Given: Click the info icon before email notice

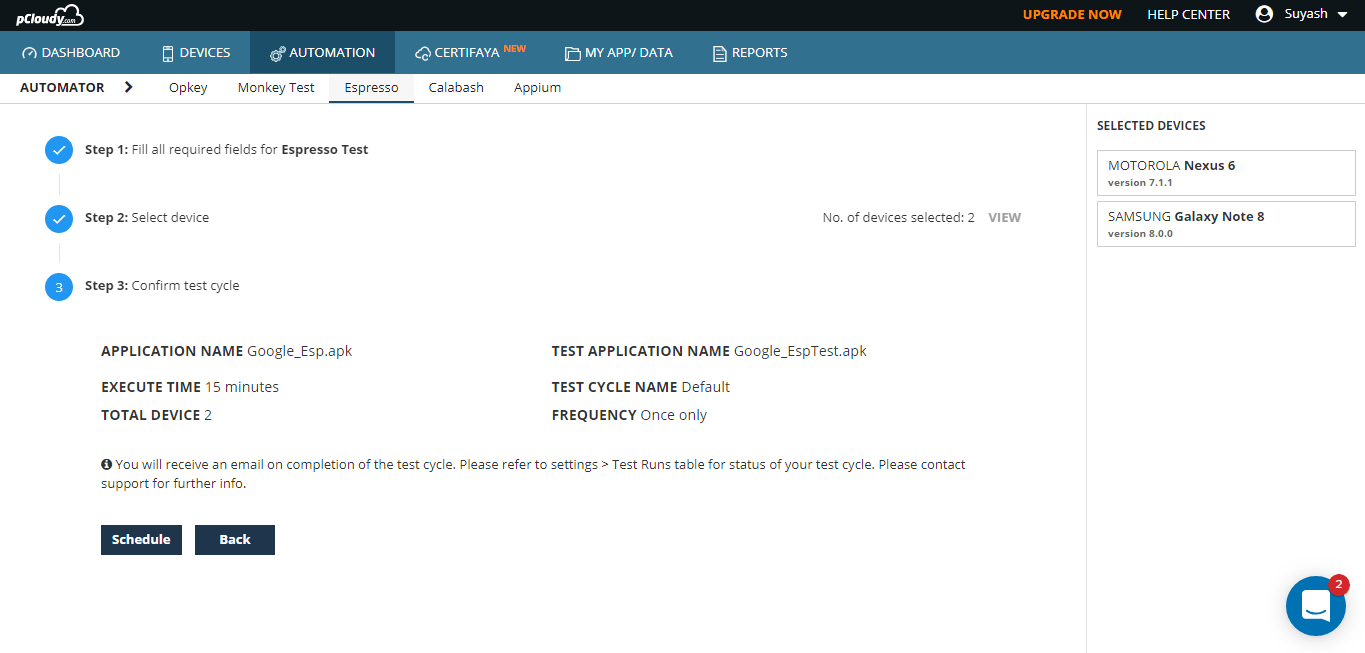Looking at the screenshot, I should pyautogui.click(x=106, y=465).
